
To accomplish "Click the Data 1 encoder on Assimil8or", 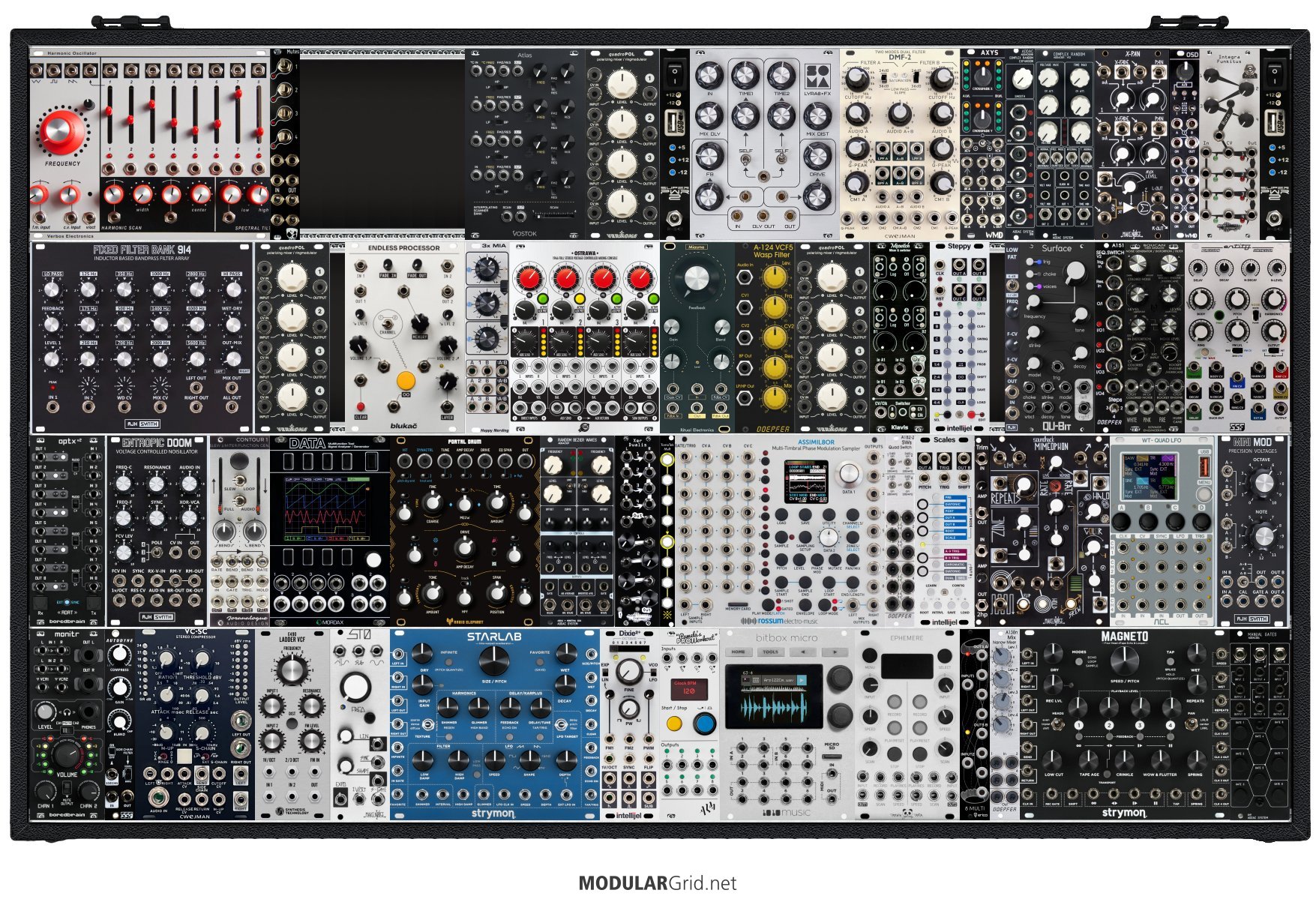I will [x=849, y=474].
